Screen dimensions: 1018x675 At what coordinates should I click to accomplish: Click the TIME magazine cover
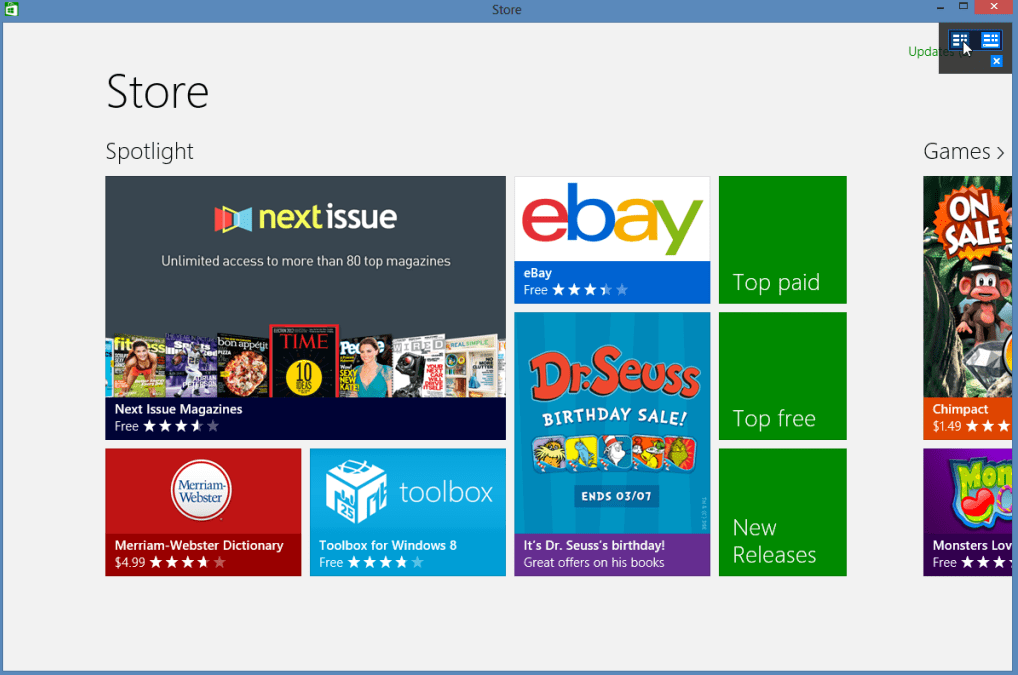[x=304, y=361]
